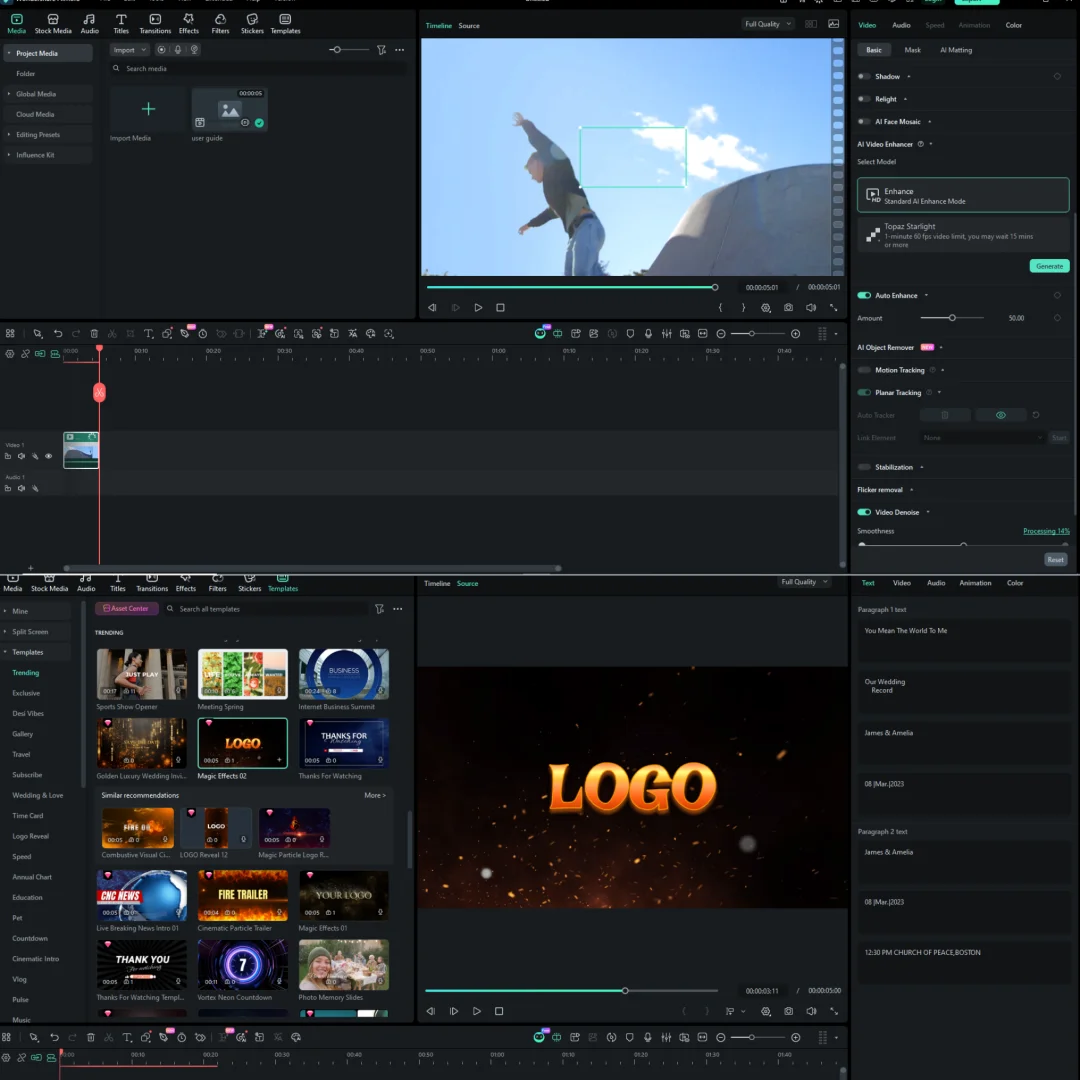The width and height of the screenshot is (1080, 1080).
Task: Disable the Video Denoise toggle
Action: point(864,512)
